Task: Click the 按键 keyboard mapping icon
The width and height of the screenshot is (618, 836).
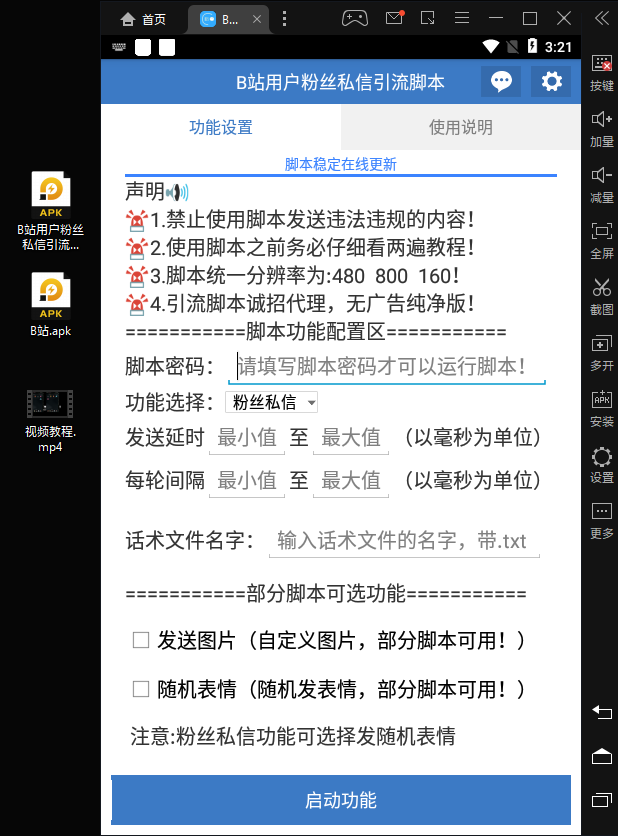Action: tap(601, 72)
